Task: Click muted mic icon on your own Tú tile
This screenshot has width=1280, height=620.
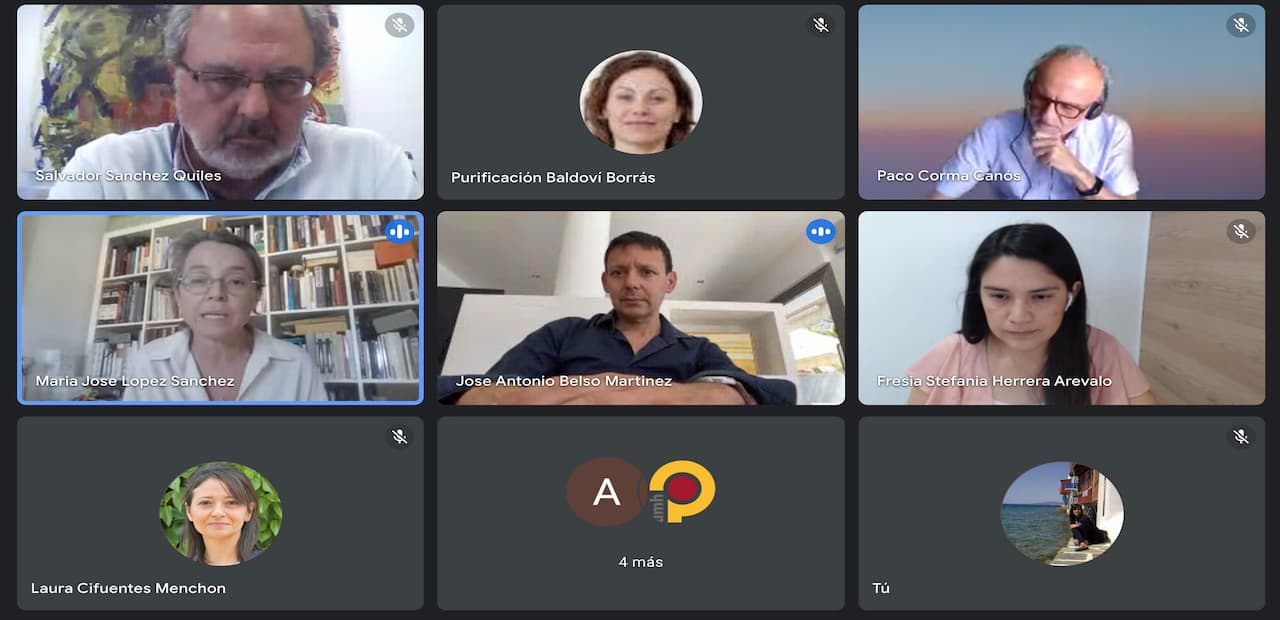Action: (1241, 437)
